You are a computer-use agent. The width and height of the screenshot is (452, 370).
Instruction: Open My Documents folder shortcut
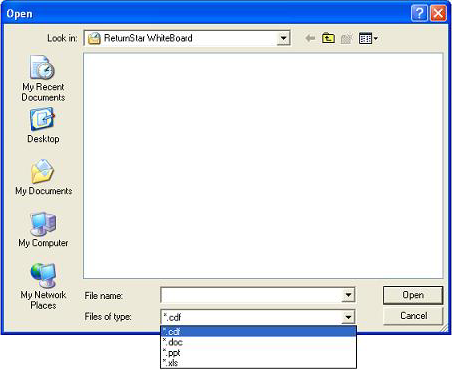pyautogui.click(x=43, y=177)
